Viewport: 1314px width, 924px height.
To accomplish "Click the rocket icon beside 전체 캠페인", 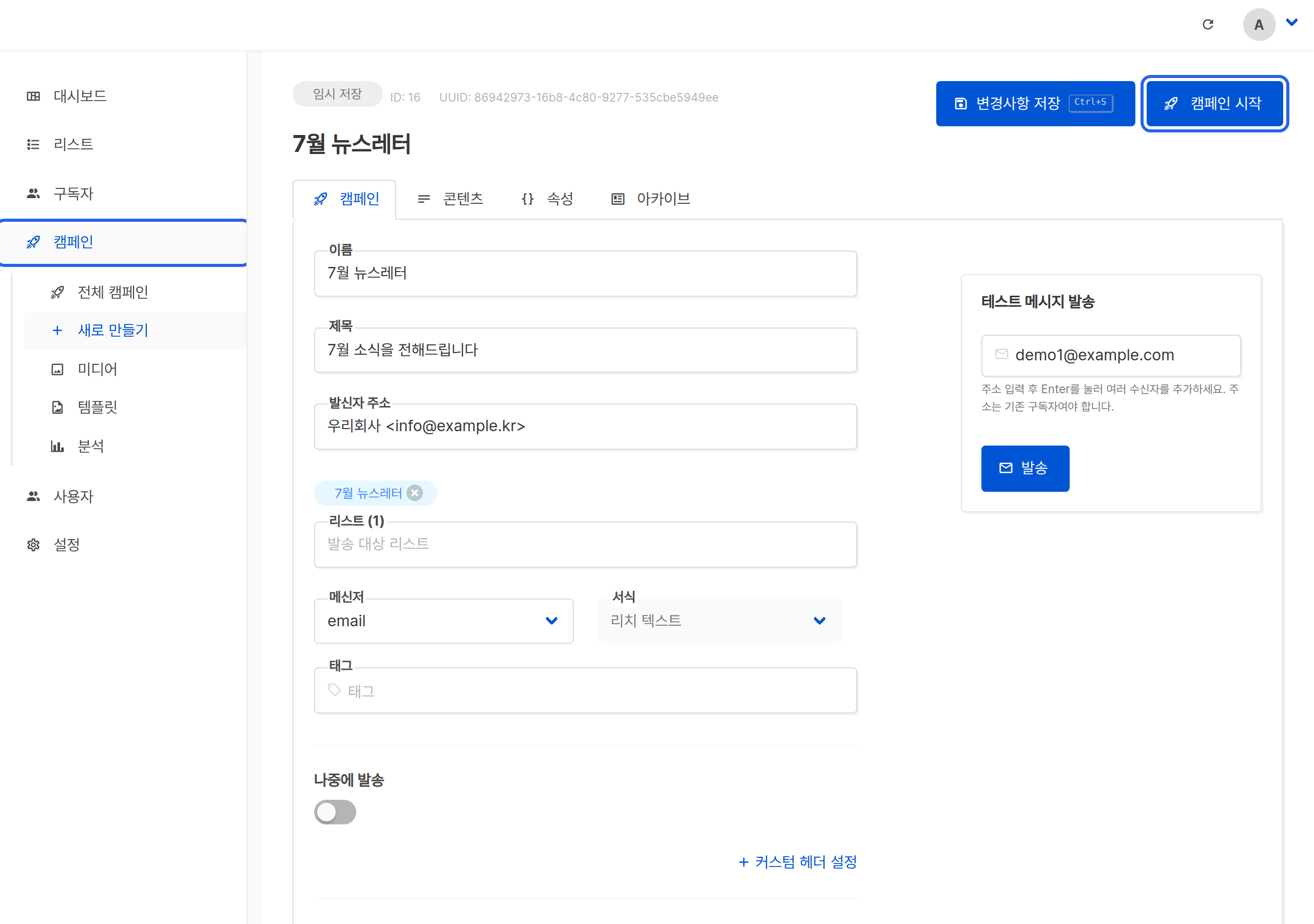I will click(57, 293).
